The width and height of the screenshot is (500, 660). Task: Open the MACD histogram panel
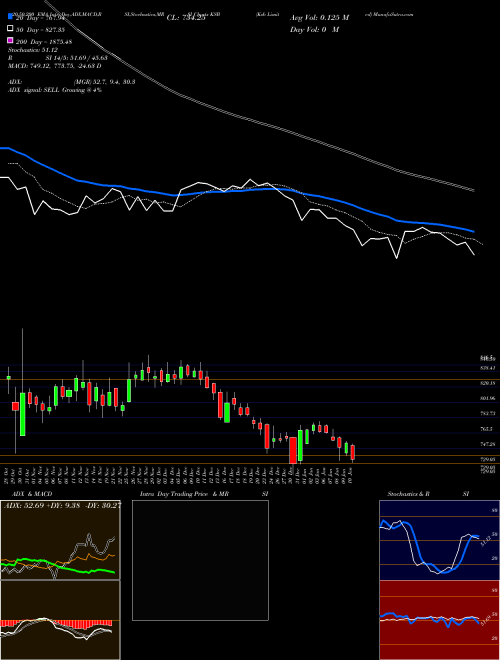point(60,620)
